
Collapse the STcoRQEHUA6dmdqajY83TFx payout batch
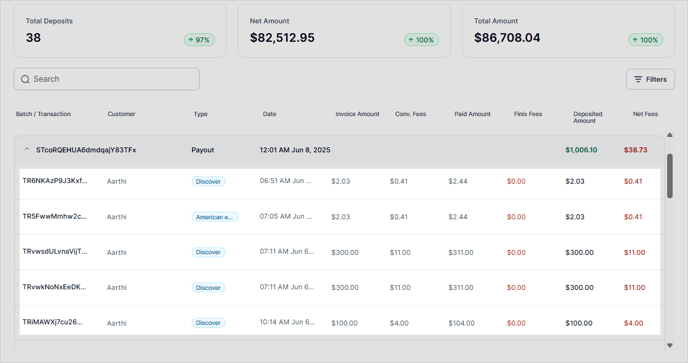coord(27,150)
